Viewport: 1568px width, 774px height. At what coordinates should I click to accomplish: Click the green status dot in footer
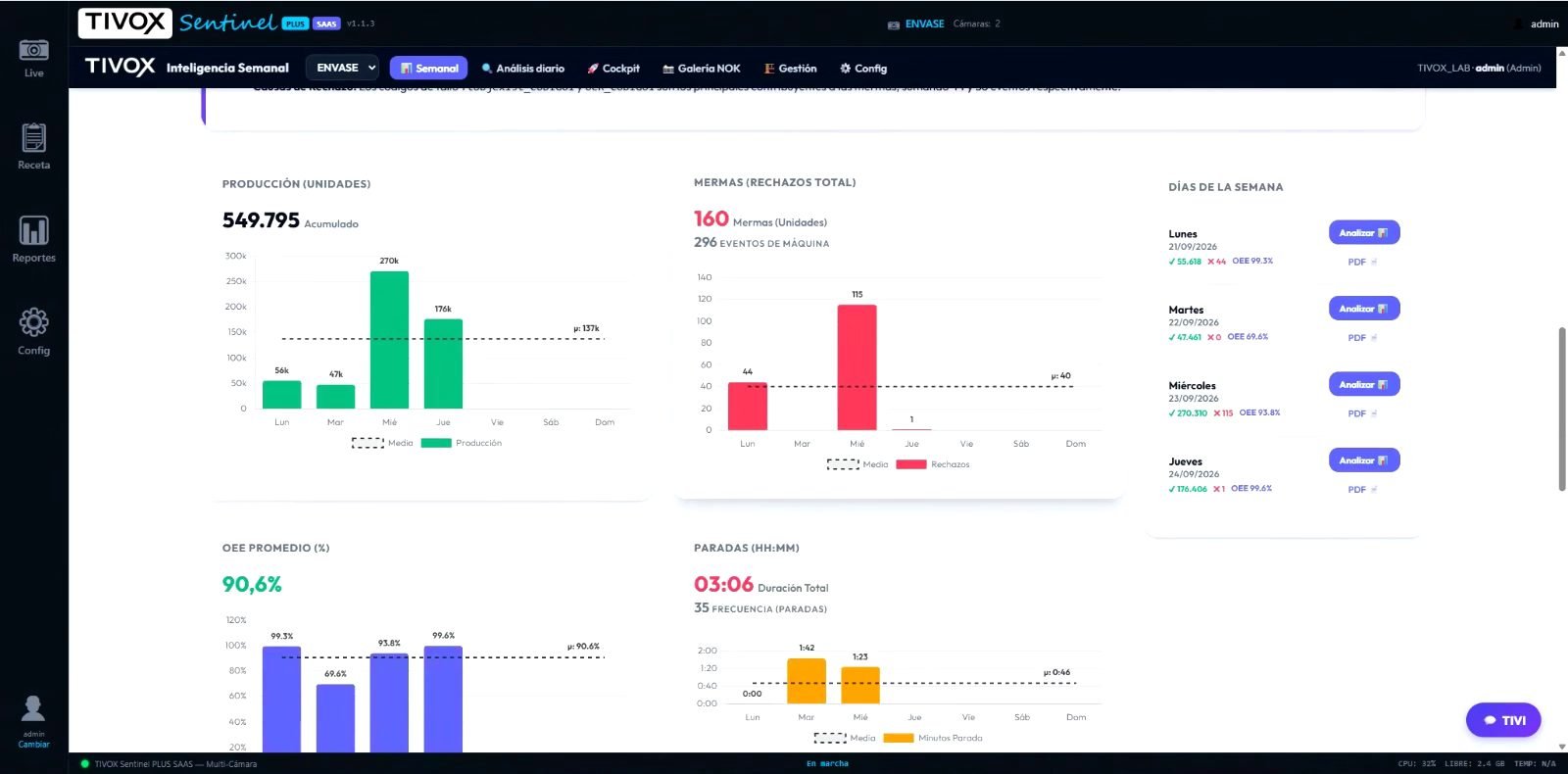point(84,764)
